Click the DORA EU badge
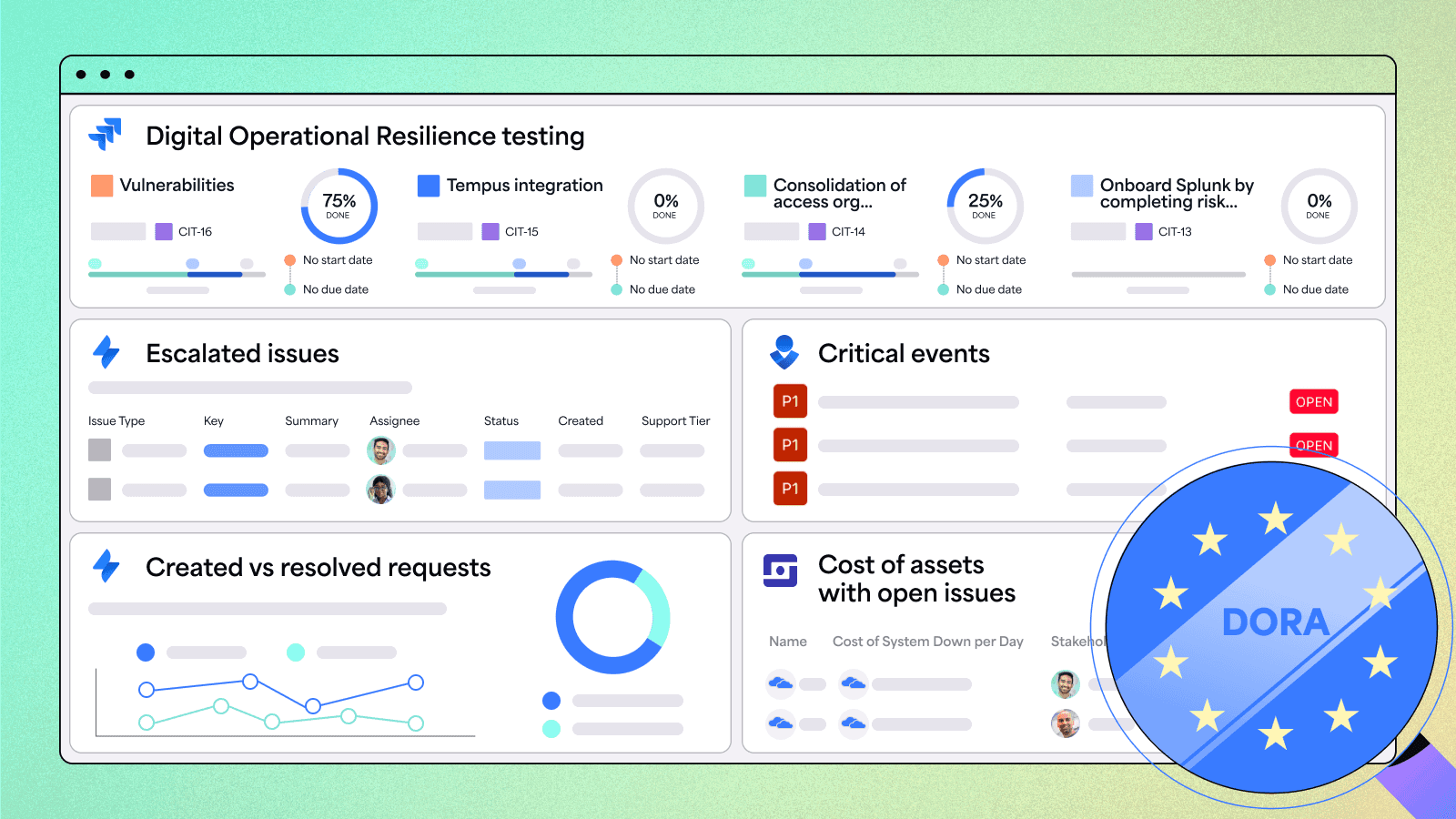The width and height of the screenshot is (1456, 819). pos(1271,627)
